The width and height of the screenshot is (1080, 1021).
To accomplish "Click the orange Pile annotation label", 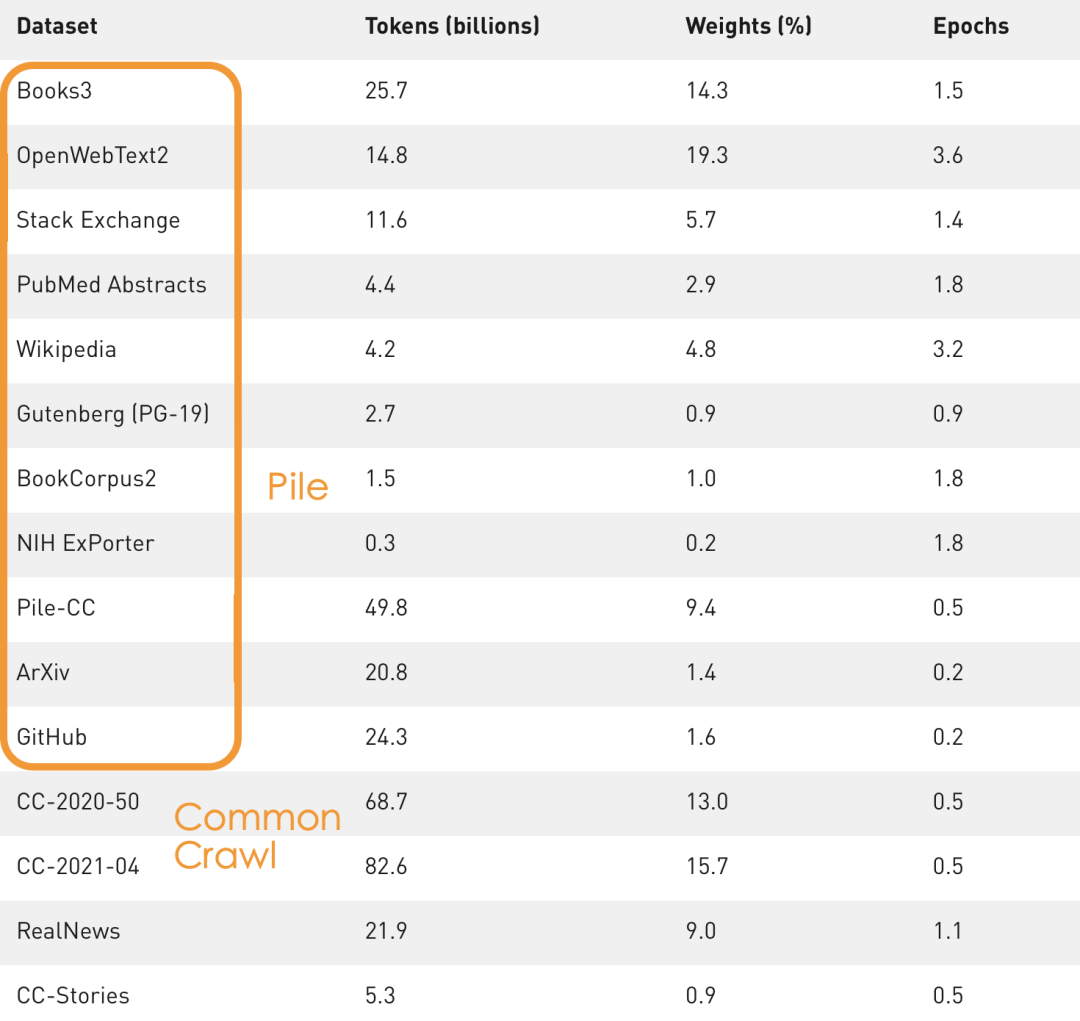I will [298, 487].
